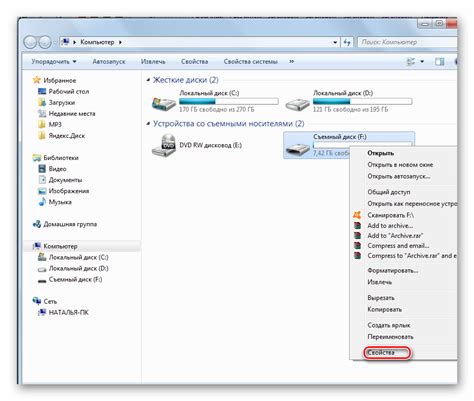The width and height of the screenshot is (474, 401).
Task: Click the refresh button beside address bar
Action: pyautogui.click(x=347, y=42)
